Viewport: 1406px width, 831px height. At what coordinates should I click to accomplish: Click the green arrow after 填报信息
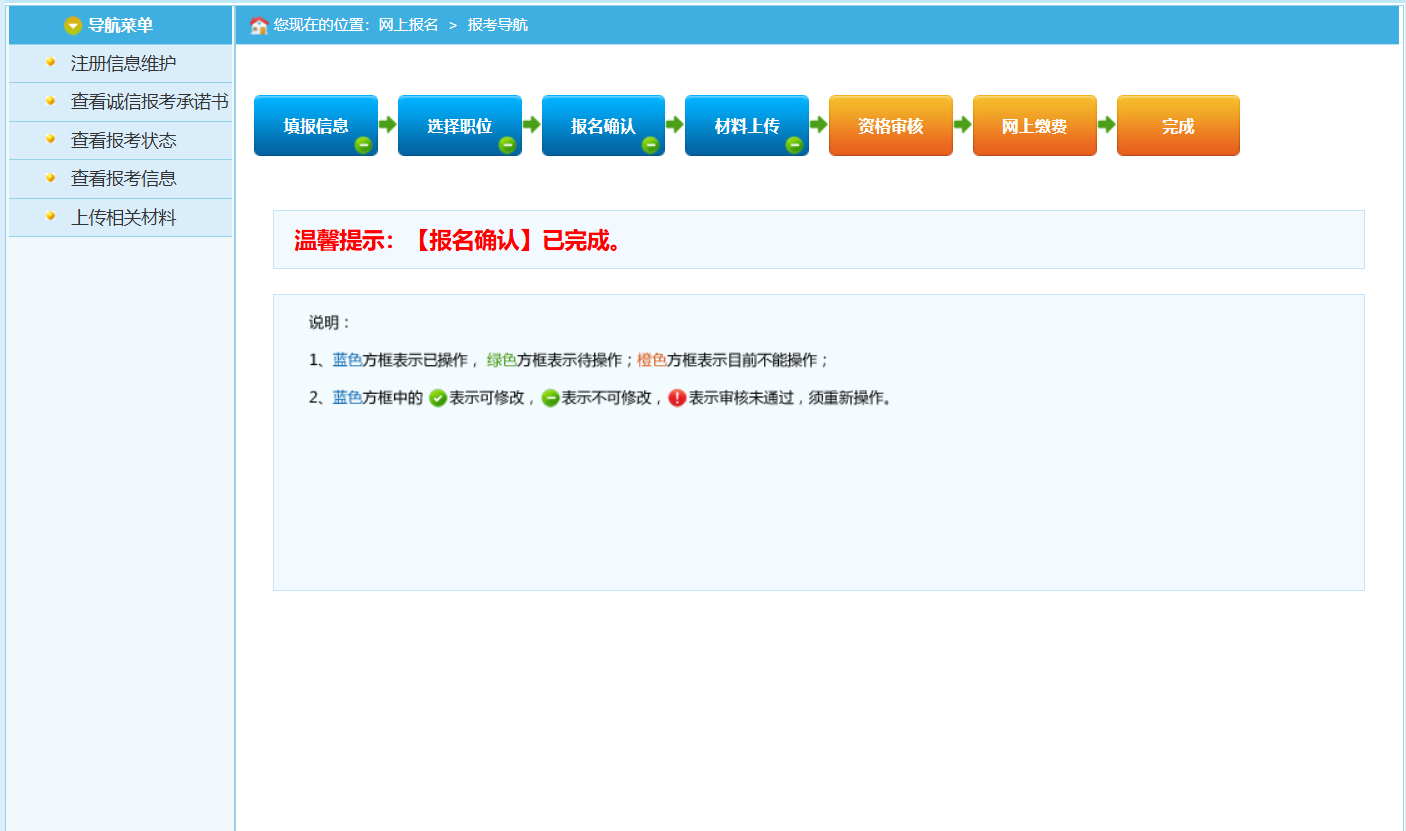click(388, 125)
